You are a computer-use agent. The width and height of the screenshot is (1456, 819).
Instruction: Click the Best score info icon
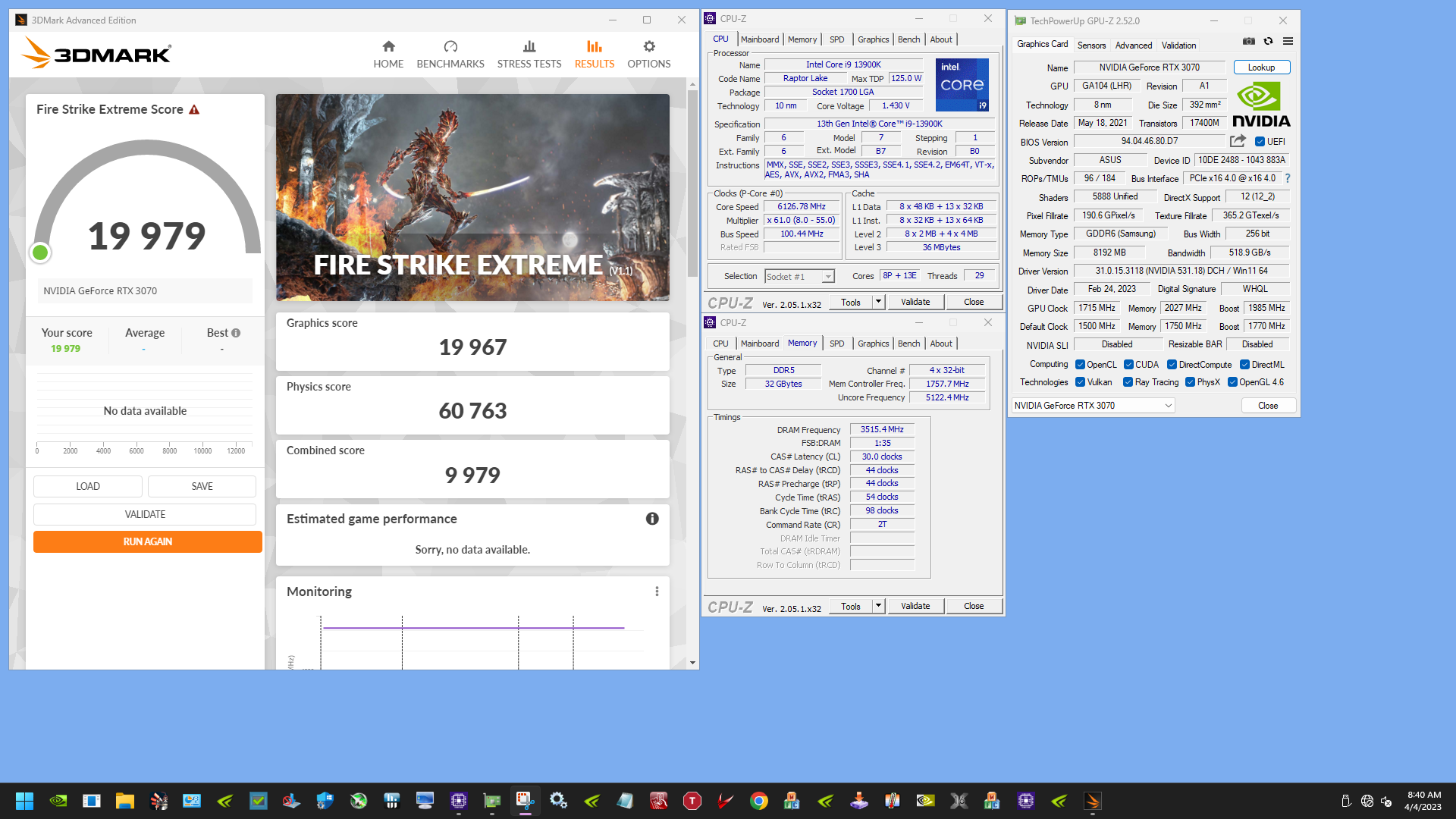tap(236, 333)
